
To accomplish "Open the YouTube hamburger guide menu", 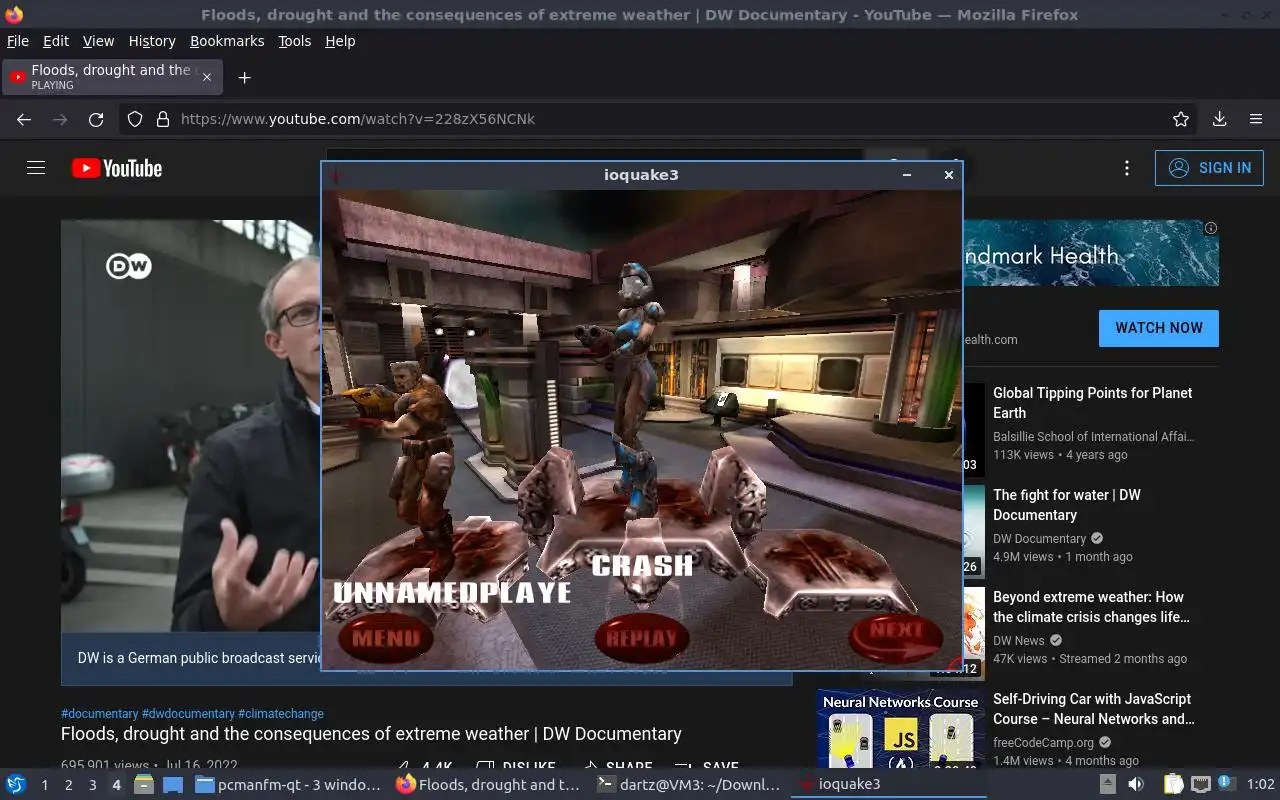I will coord(36,168).
